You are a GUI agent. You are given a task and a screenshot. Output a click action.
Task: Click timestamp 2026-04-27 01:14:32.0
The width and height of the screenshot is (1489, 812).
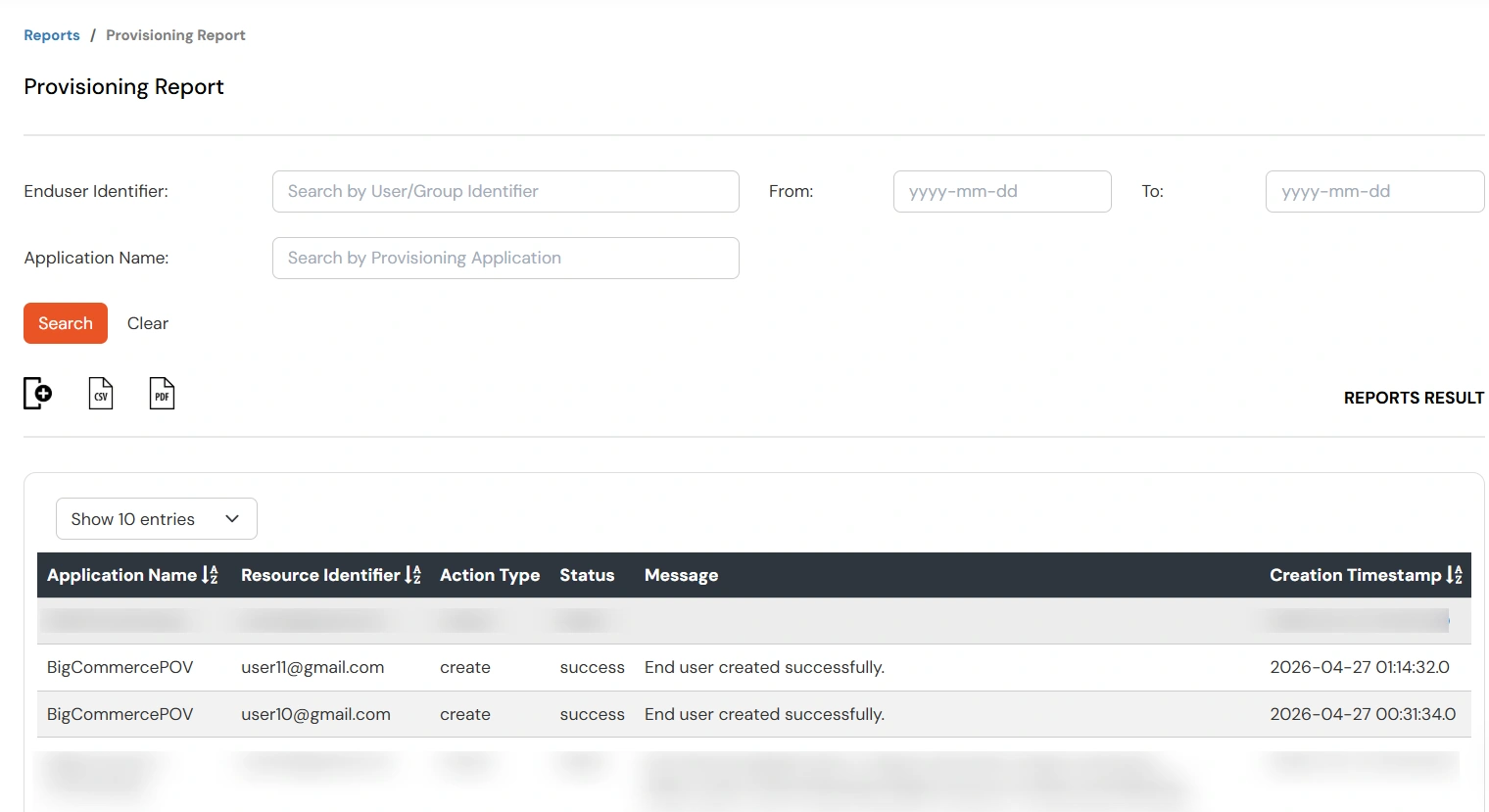tap(1360, 667)
